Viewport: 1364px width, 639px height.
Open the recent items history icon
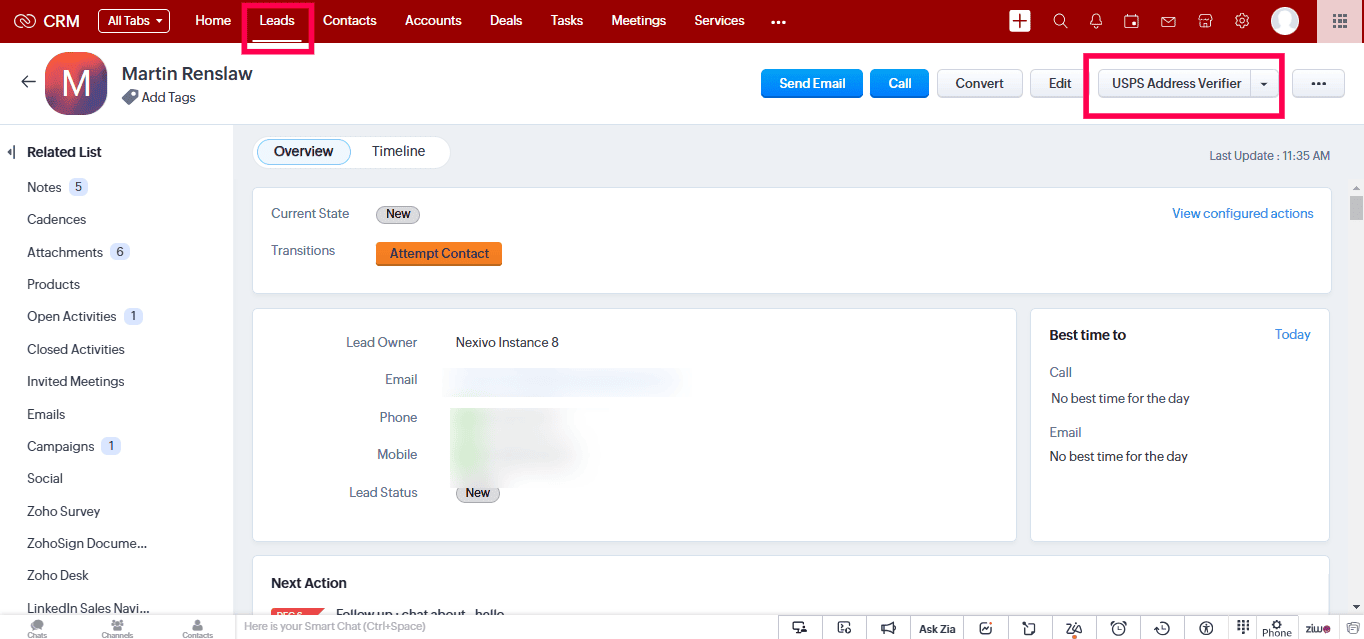[1162, 628]
